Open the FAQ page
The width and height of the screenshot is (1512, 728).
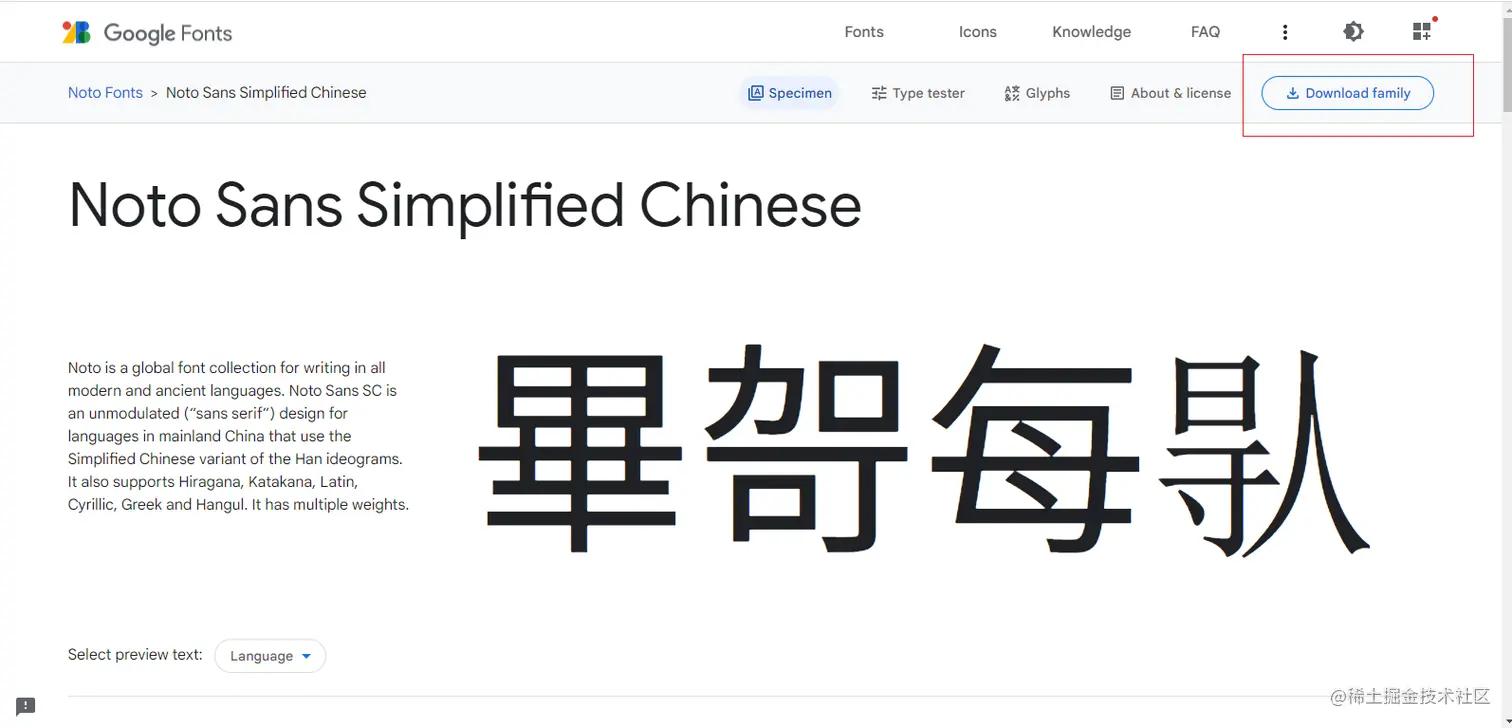pyautogui.click(x=1205, y=32)
